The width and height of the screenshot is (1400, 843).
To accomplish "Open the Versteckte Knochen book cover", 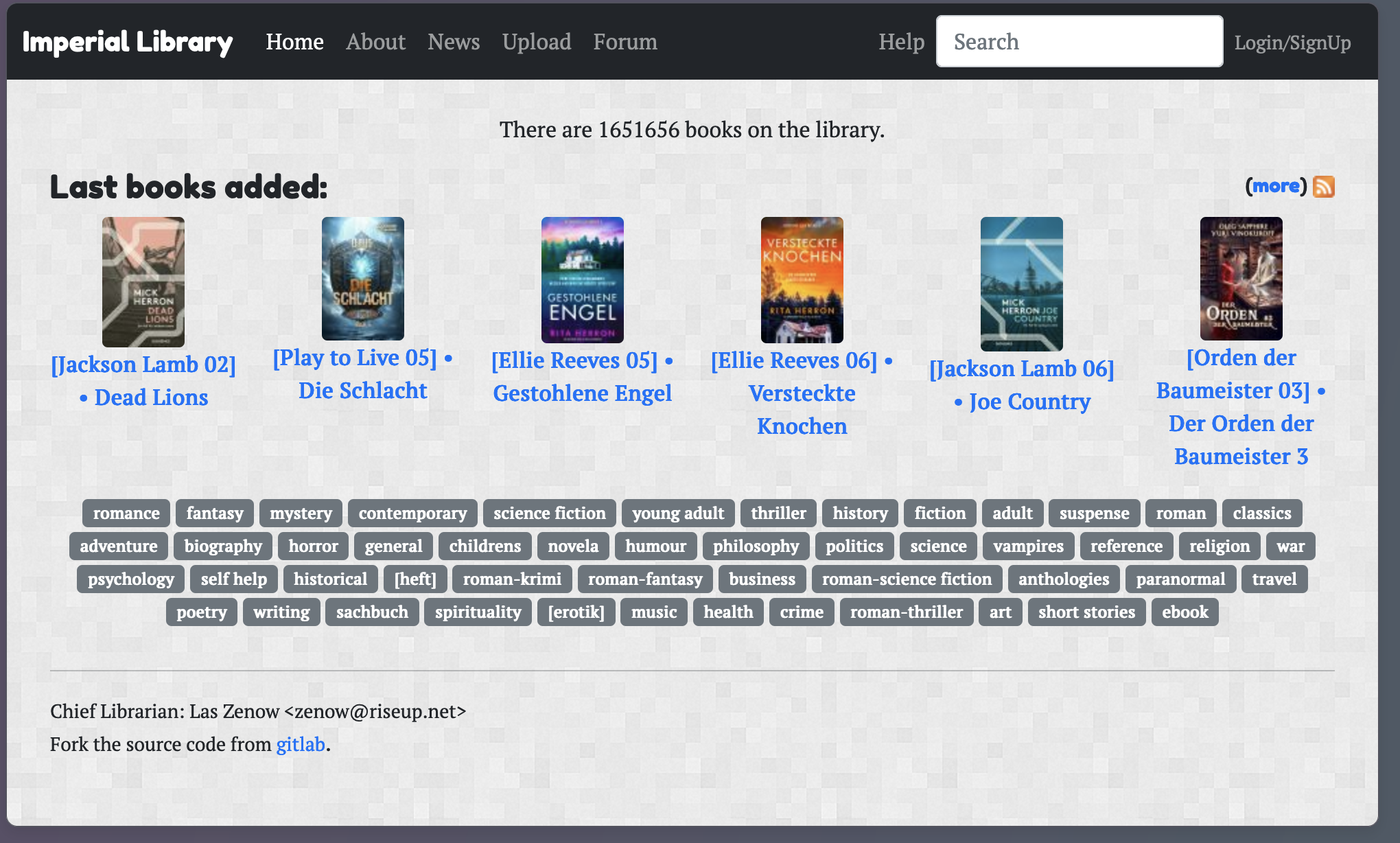I will point(802,280).
